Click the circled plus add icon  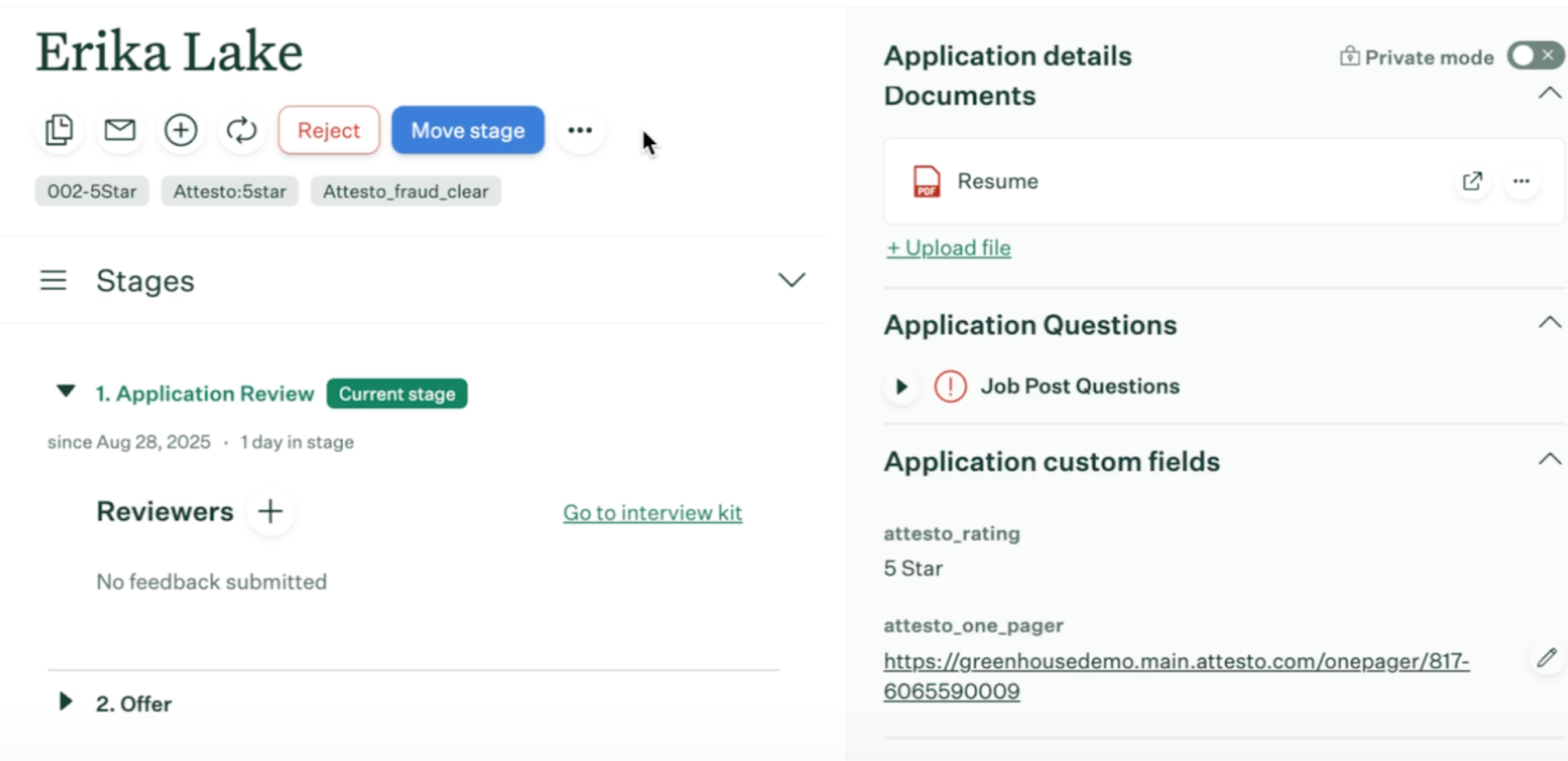pyautogui.click(x=180, y=130)
